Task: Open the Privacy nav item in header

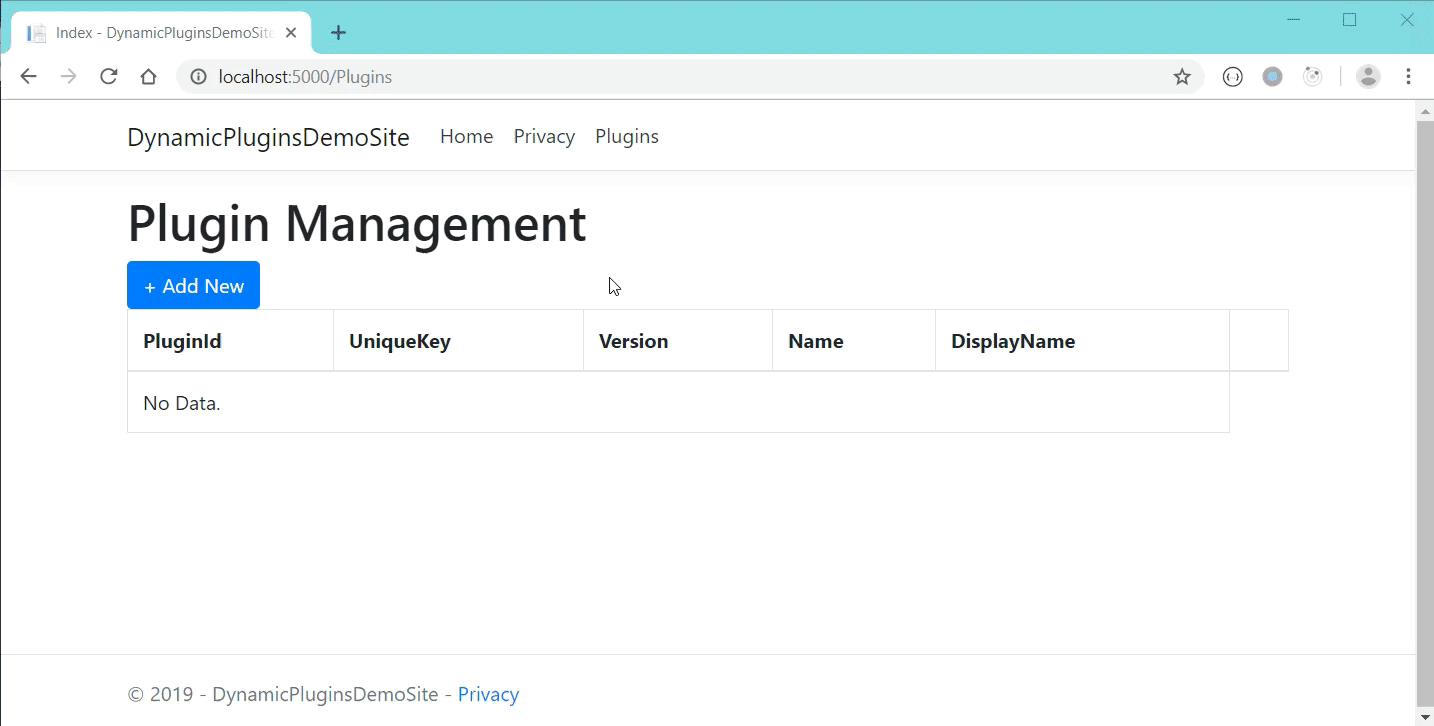Action: (544, 137)
